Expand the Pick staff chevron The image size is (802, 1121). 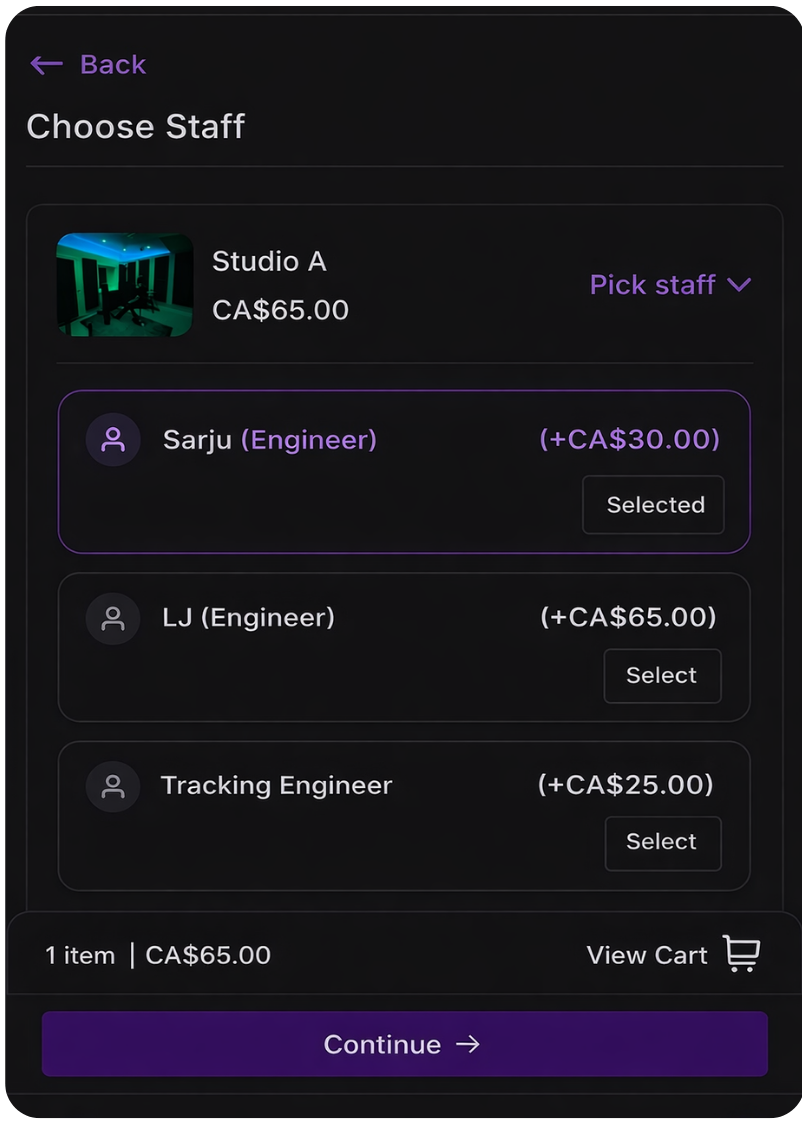pyautogui.click(x=739, y=285)
